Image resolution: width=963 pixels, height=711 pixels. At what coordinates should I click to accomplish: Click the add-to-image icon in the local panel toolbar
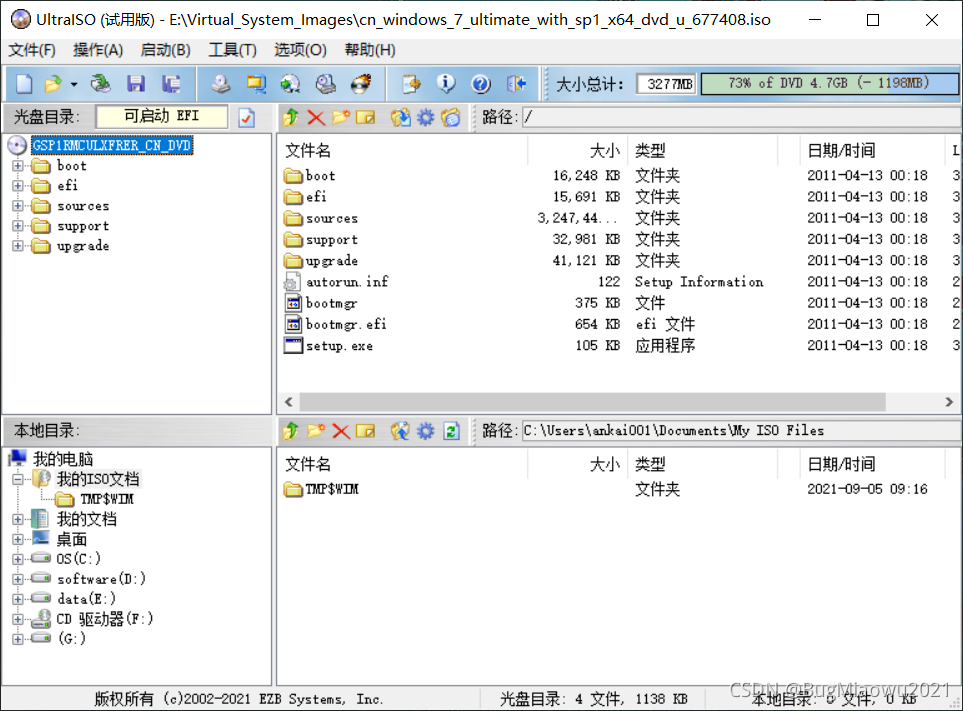click(365, 431)
